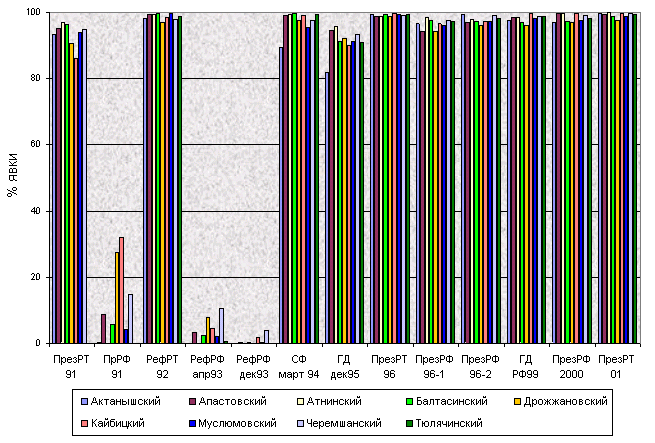
Task: Click the Актанышский bar in ГД дек95
Action: click(x=327, y=208)
